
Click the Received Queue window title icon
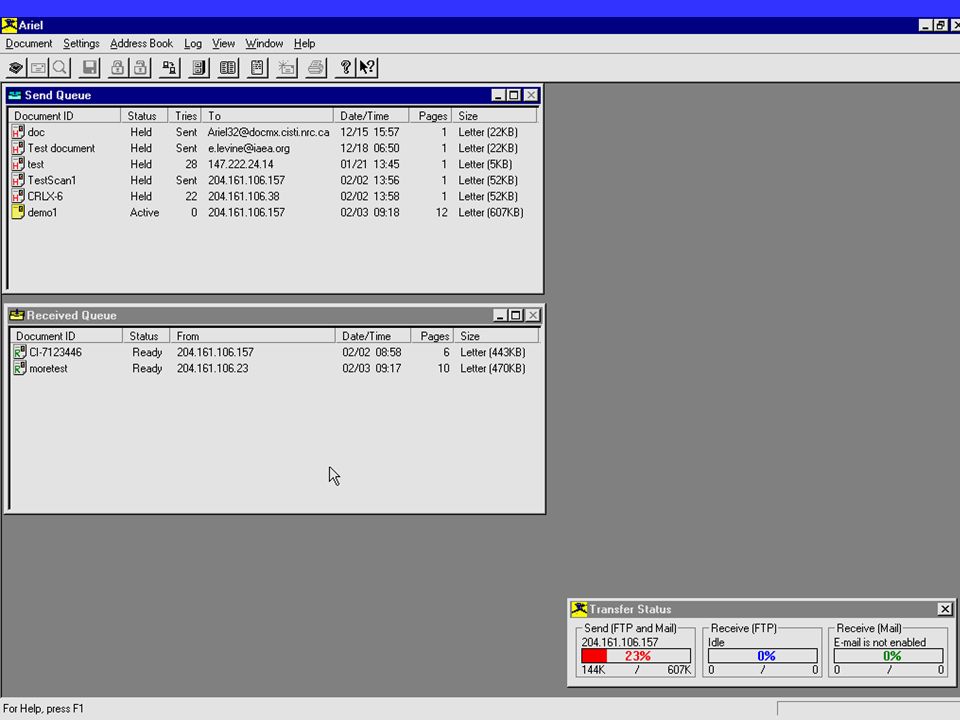tap(17, 315)
